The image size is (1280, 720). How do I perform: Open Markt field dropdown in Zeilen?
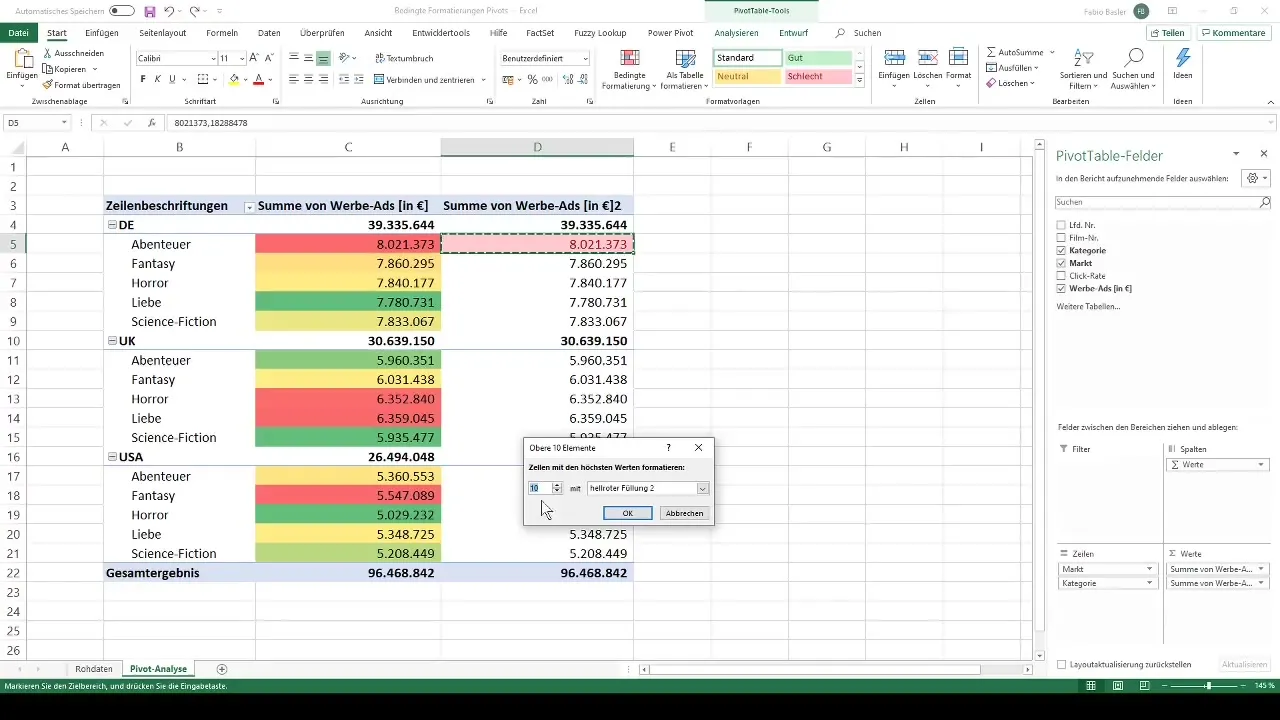pos(1151,569)
